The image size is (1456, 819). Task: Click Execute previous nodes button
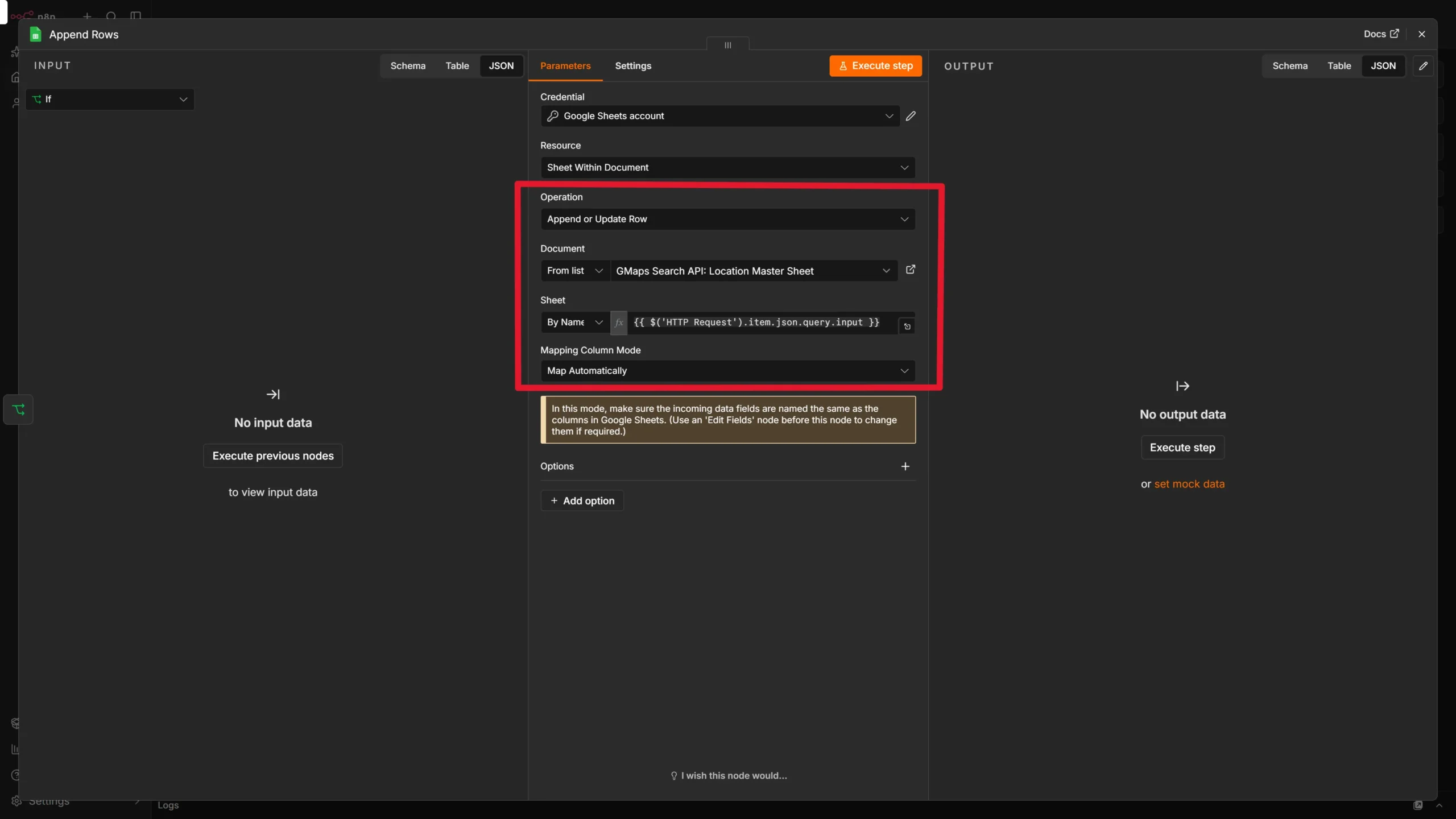click(x=273, y=456)
